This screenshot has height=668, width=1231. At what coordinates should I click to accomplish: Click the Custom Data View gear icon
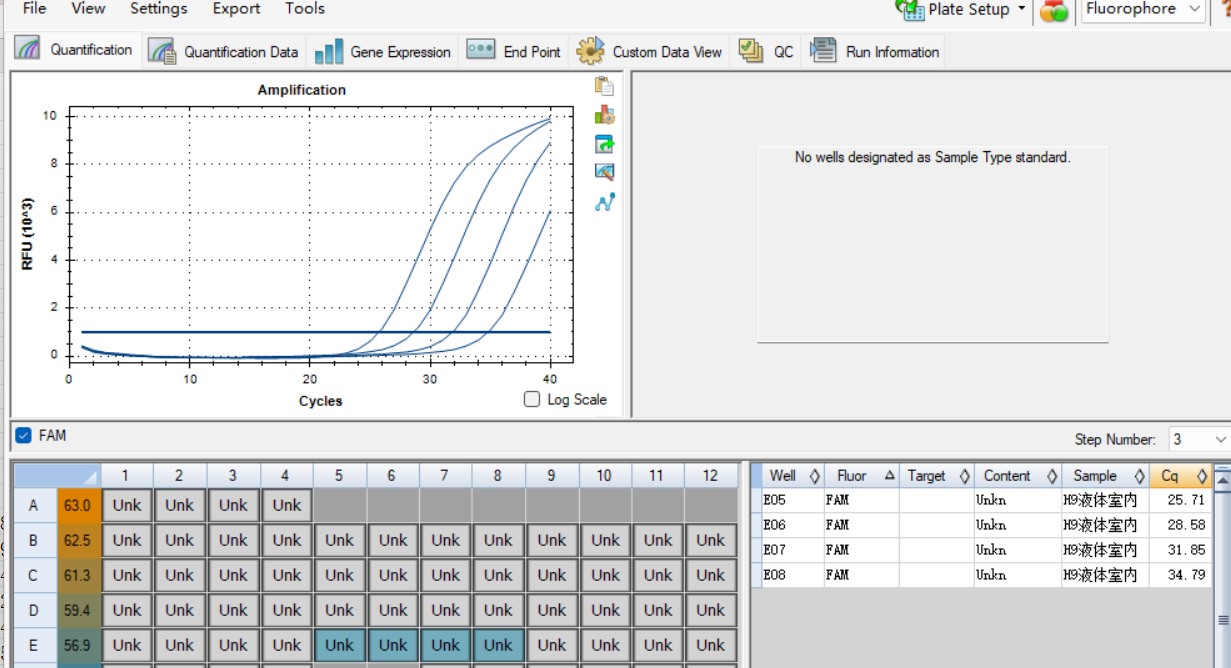click(590, 51)
